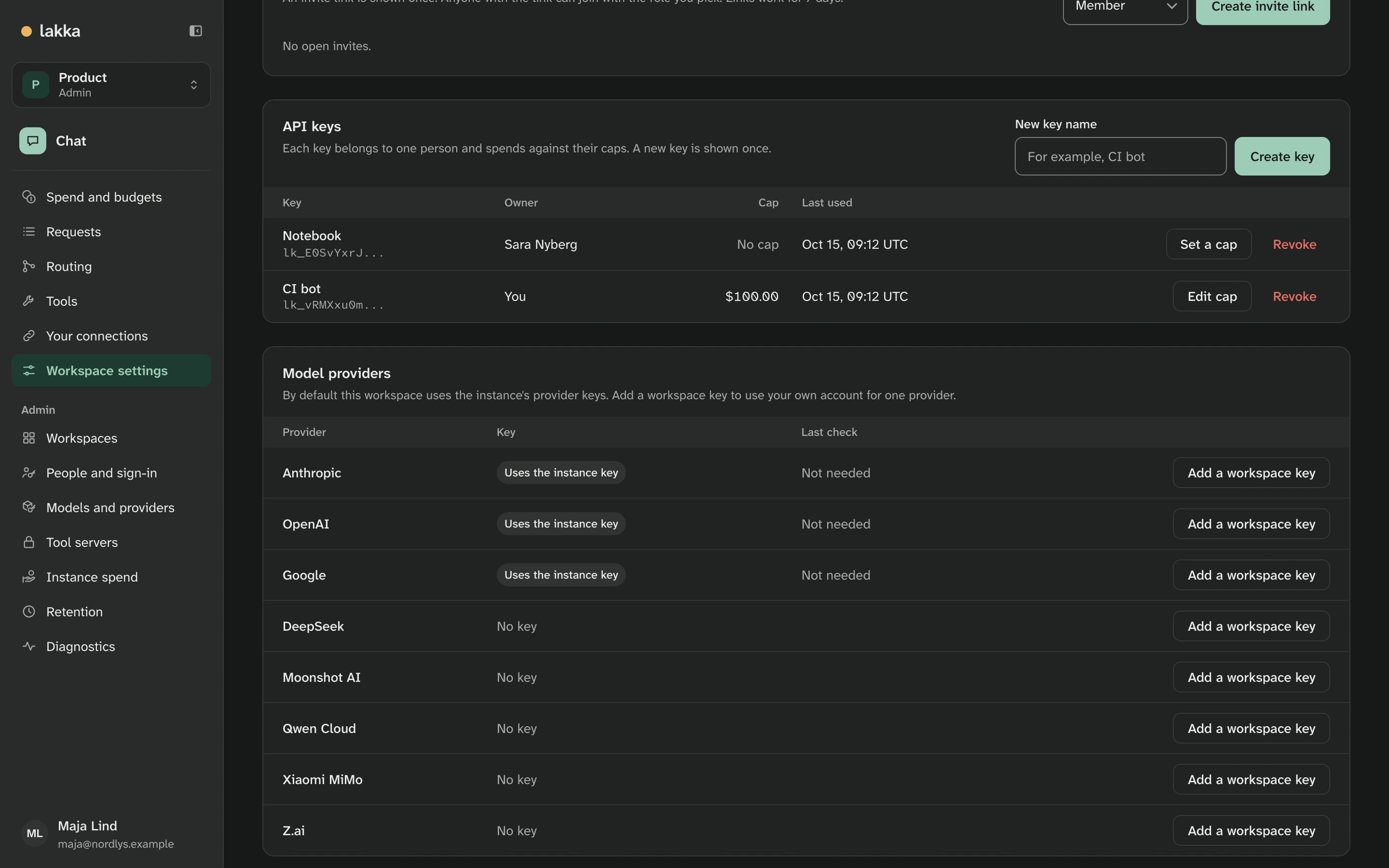Add a workspace key for Google
Screen dimensions: 1389x868
[1251, 575]
